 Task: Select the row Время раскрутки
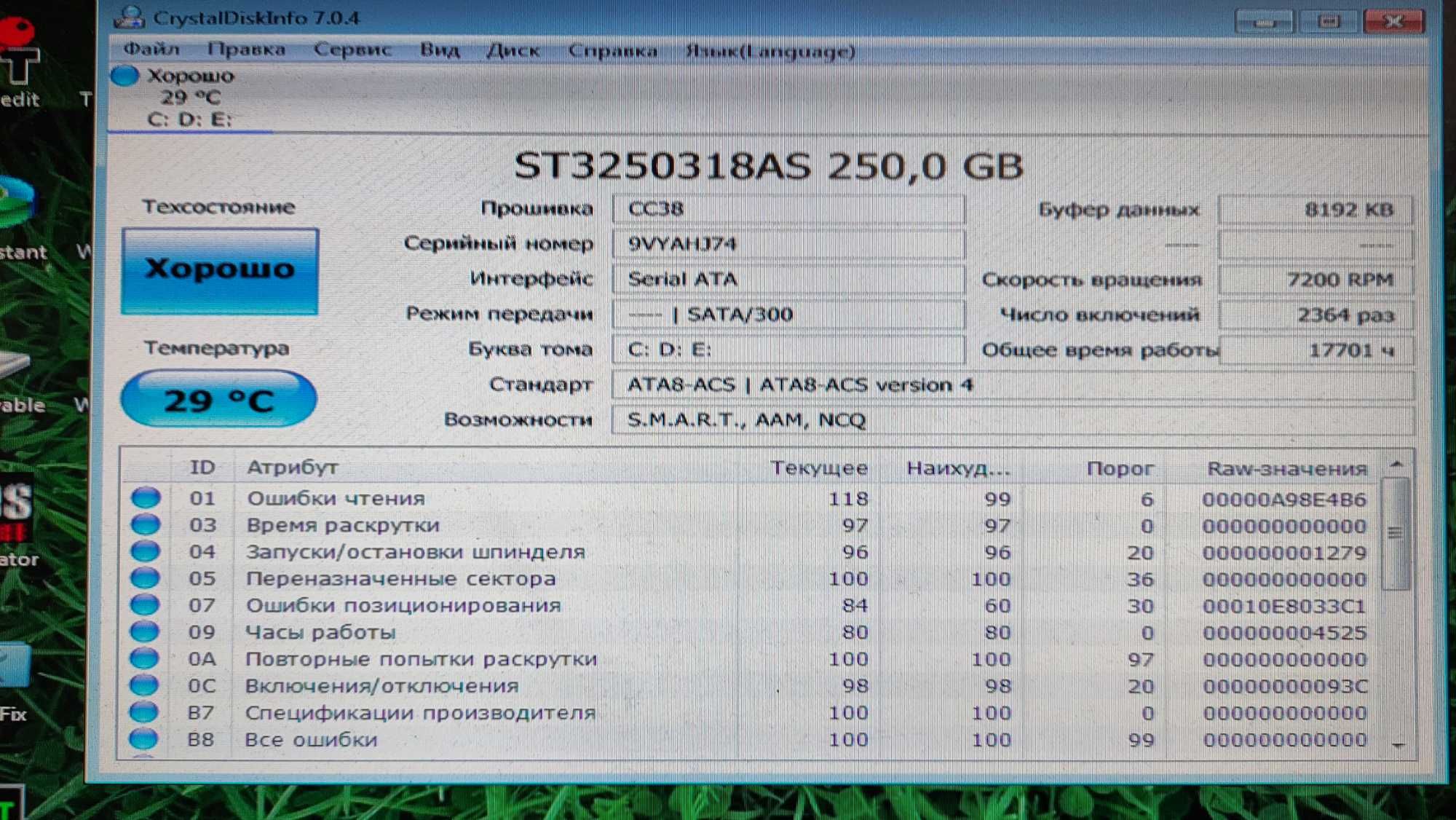[x=750, y=526]
